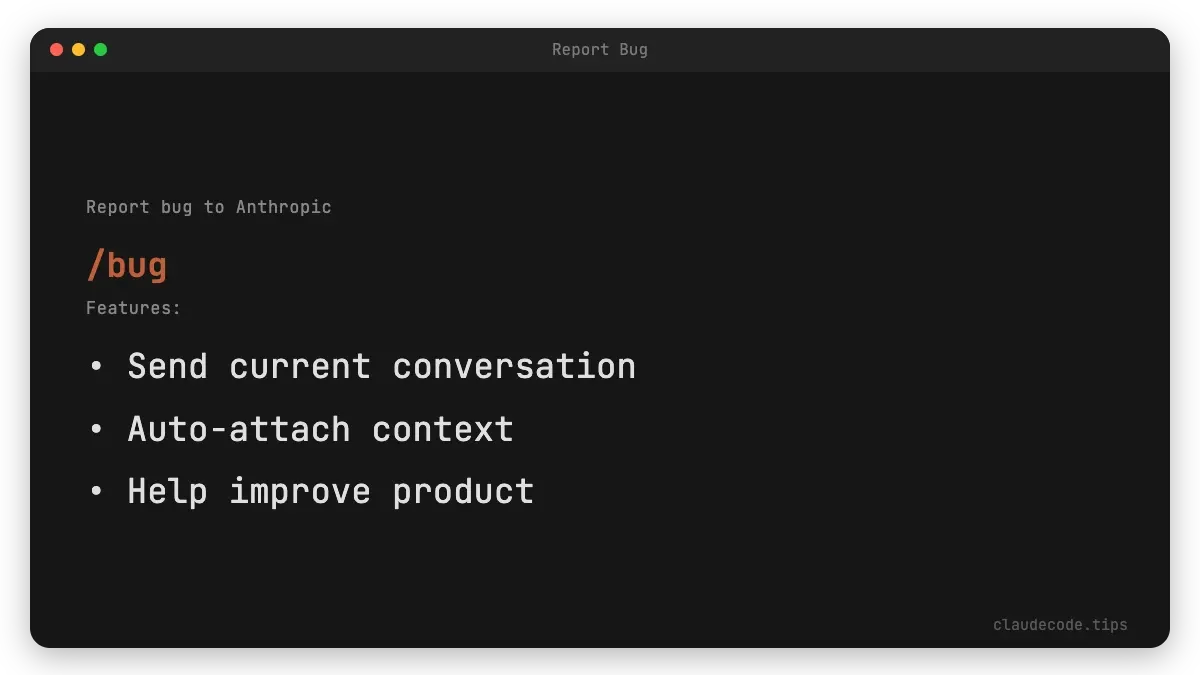This screenshot has width=1200, height=675.
Task: Click the "Features:" label
Action: (x=133, y=308)
